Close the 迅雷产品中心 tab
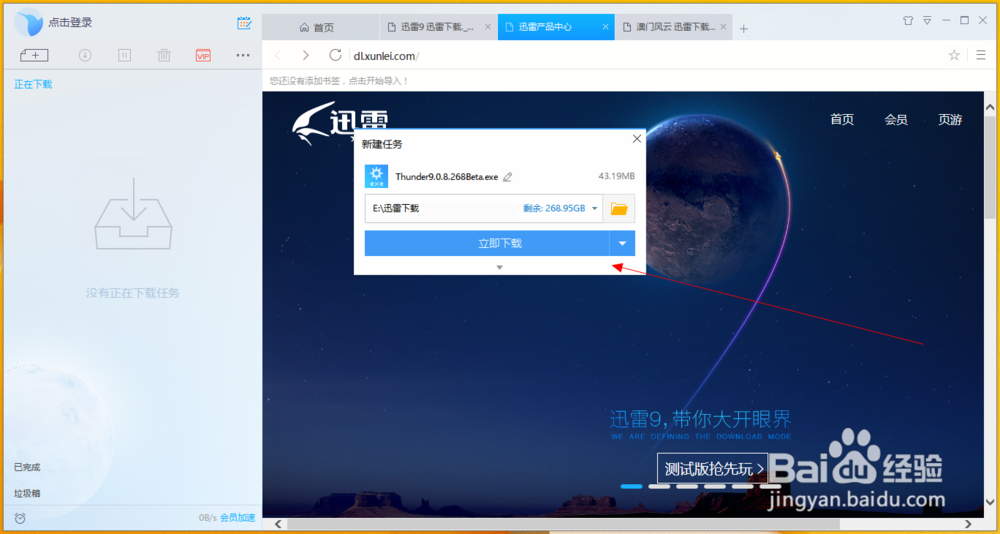The width and height of the screenshot is (1000, 534). coord(606,27)
